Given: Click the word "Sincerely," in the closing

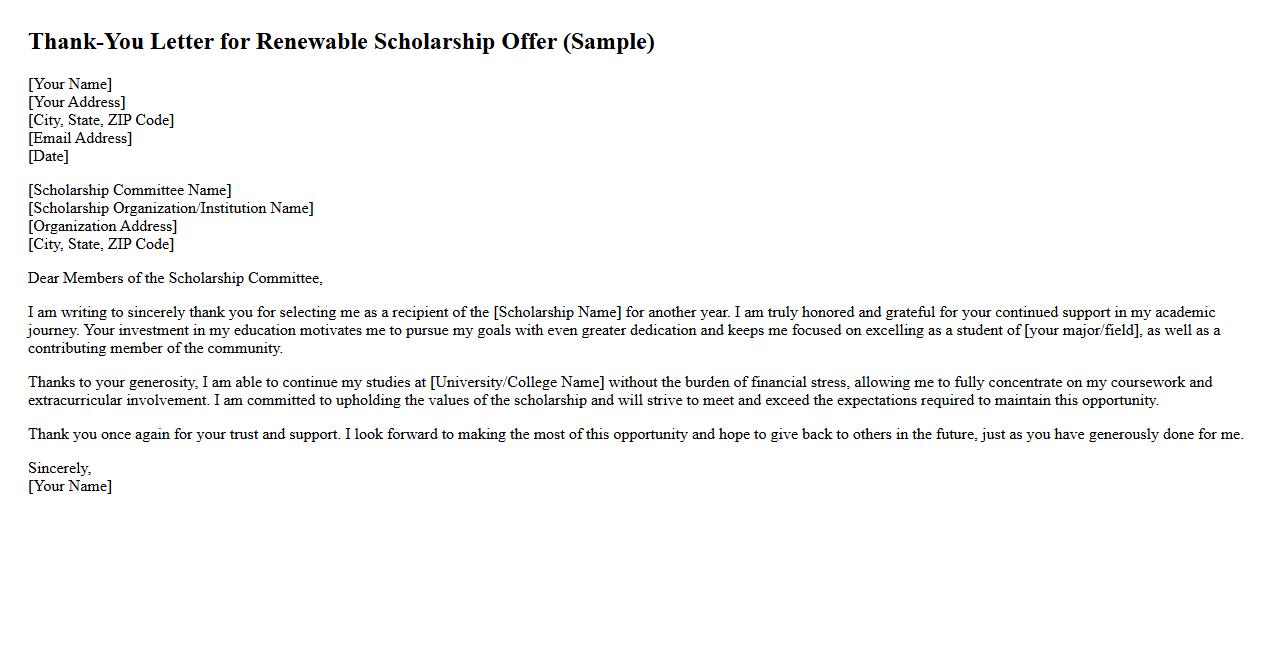Looking at the screenshot, I should 59,468.
